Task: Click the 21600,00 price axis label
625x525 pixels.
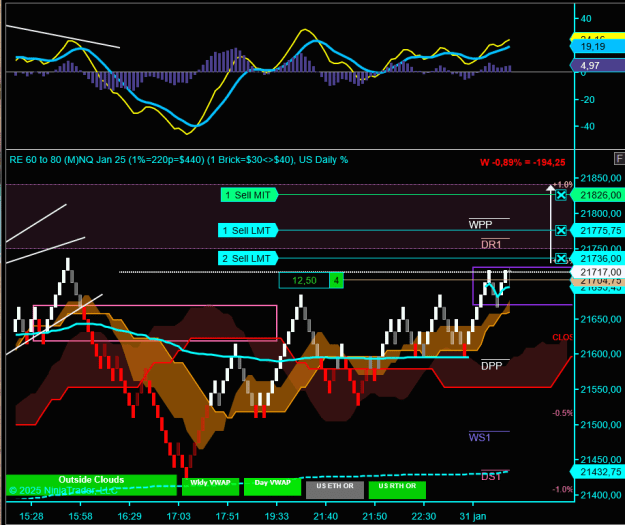Action: point(601,354)
